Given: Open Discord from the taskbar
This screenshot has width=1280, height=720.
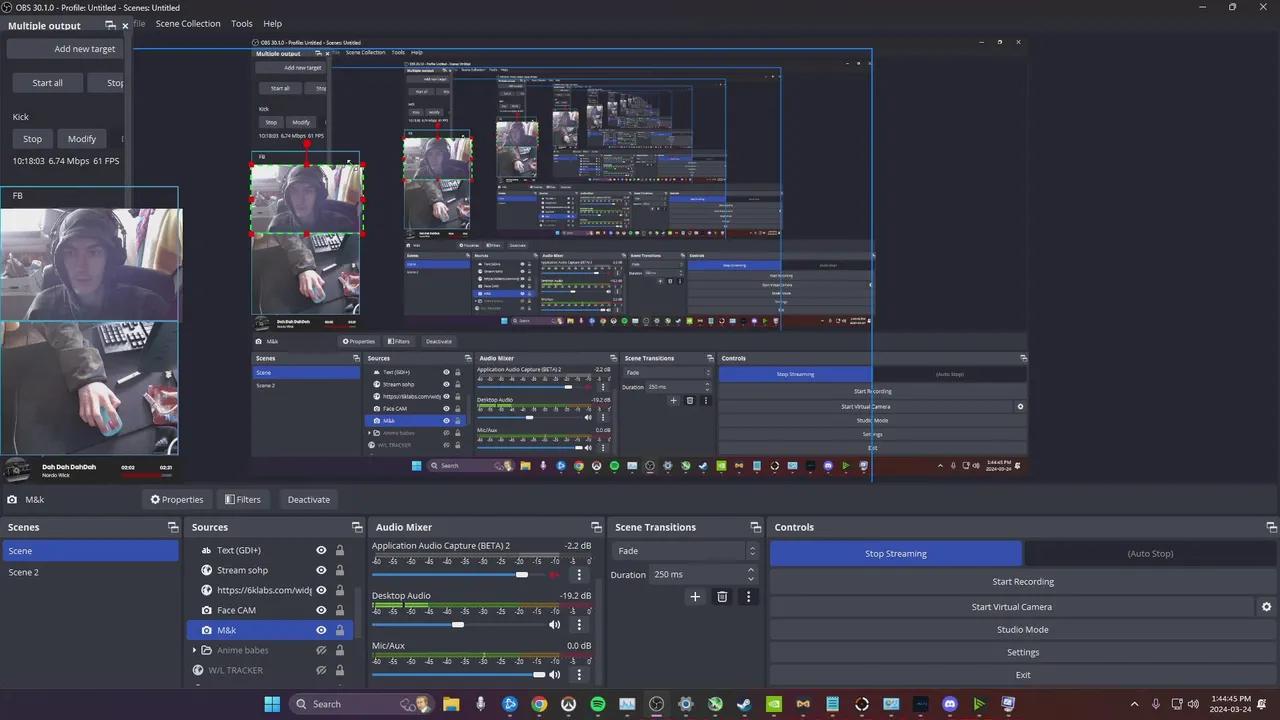Looking at the screenshot, I should (950, 704).
